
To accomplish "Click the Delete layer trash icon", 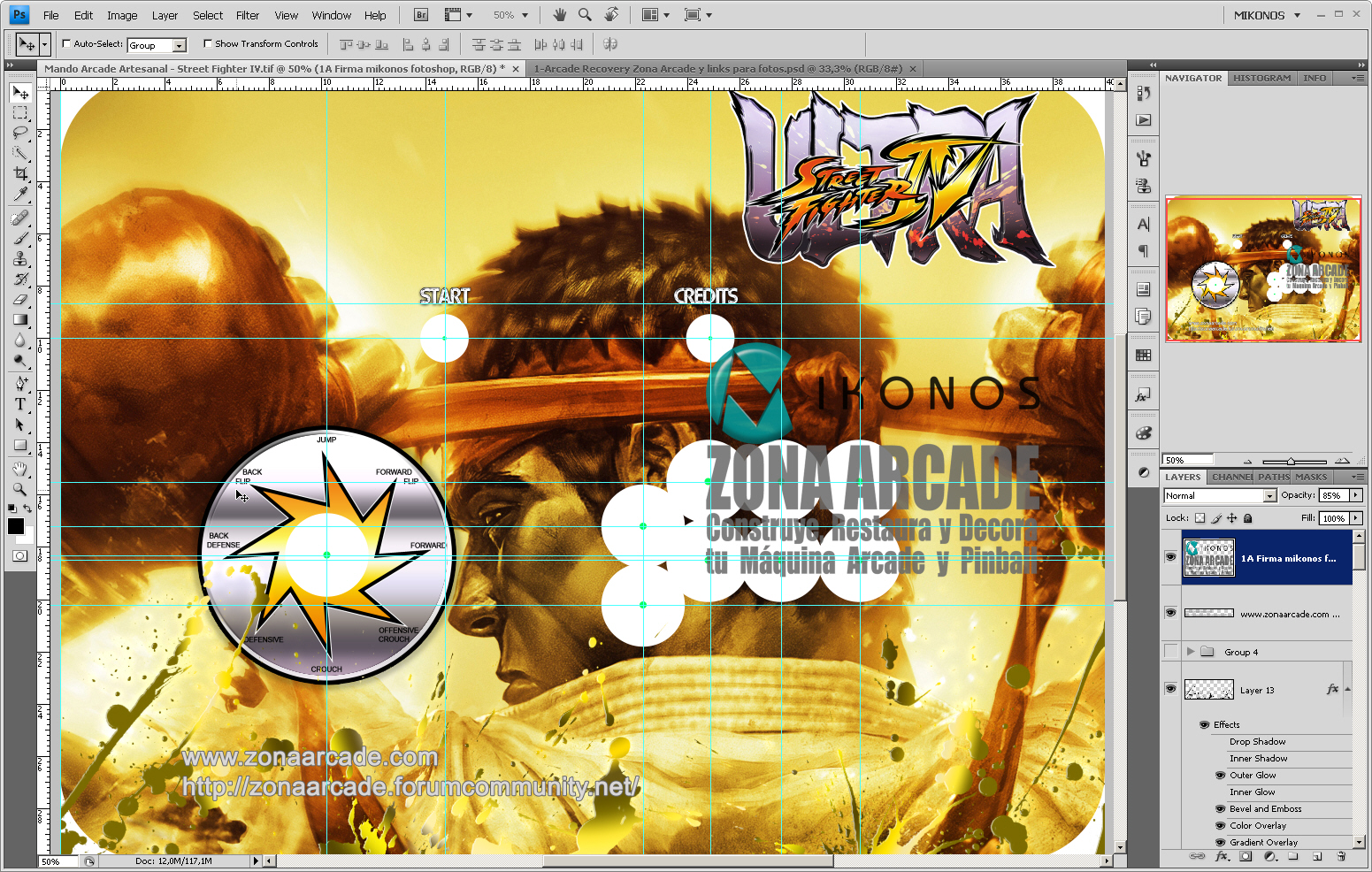I will (x=1341, y=857).
